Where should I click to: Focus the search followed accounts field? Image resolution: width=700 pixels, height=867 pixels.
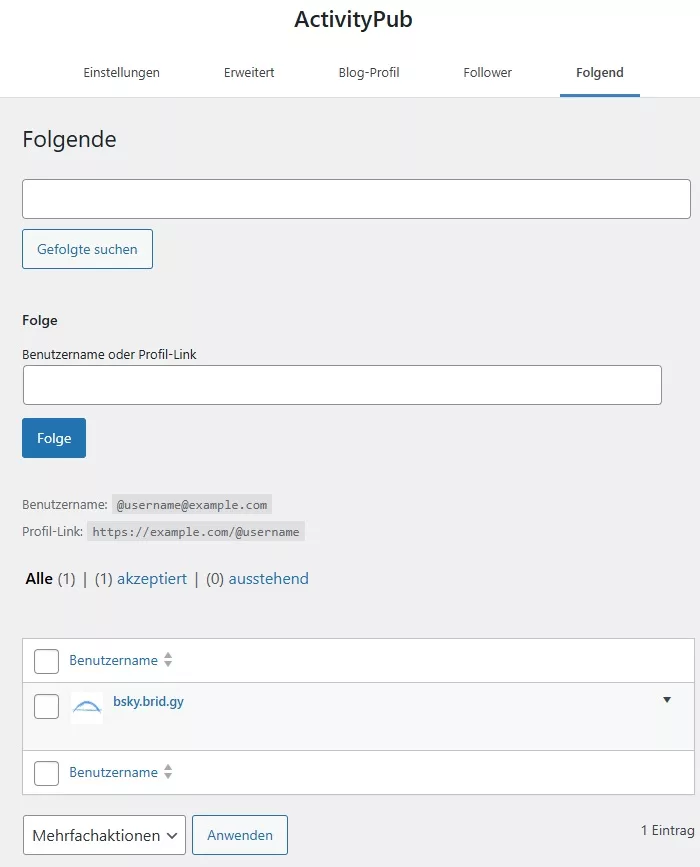coord(356,199)
